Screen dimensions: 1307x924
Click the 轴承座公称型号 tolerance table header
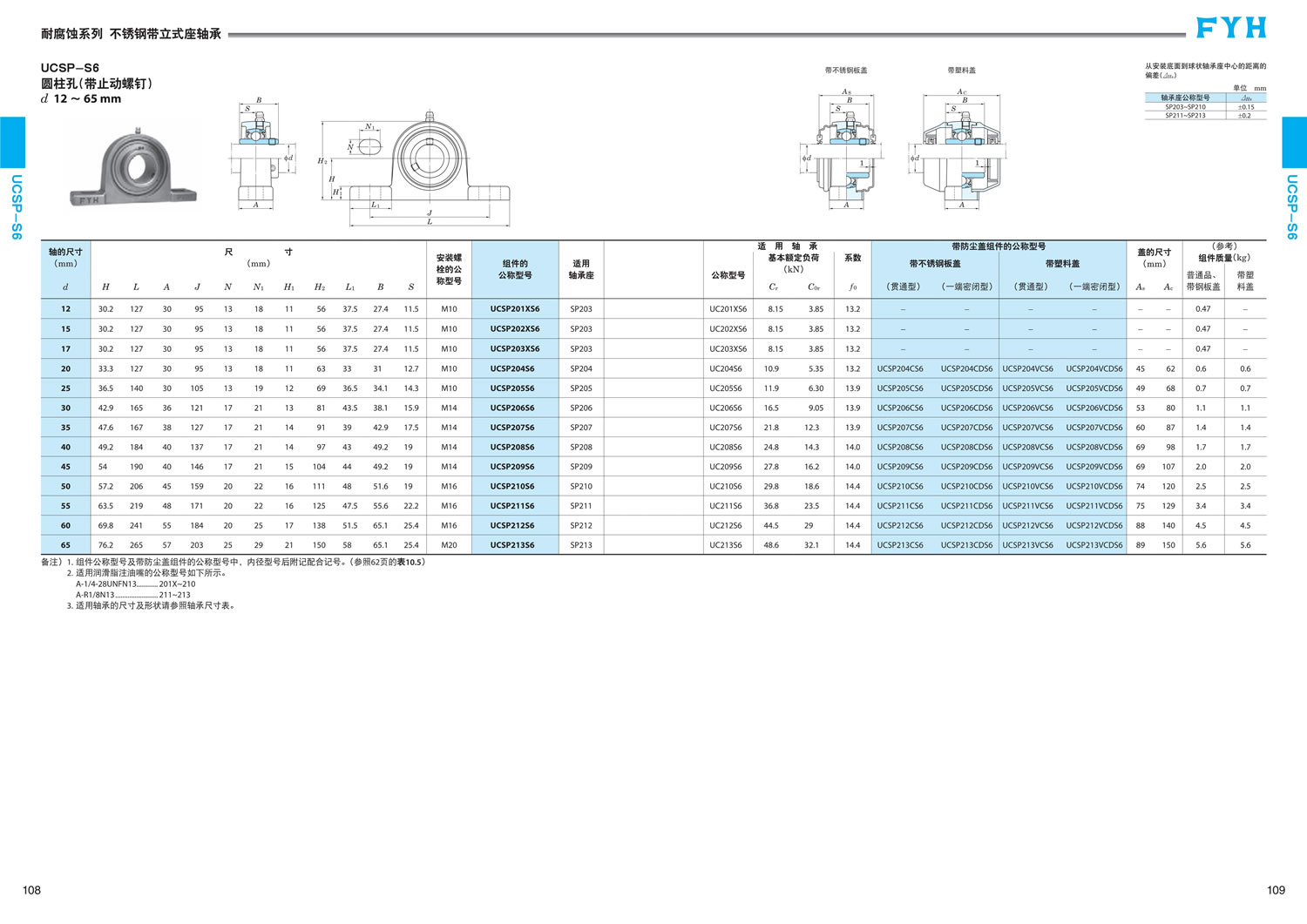[x=1185, y=98]
